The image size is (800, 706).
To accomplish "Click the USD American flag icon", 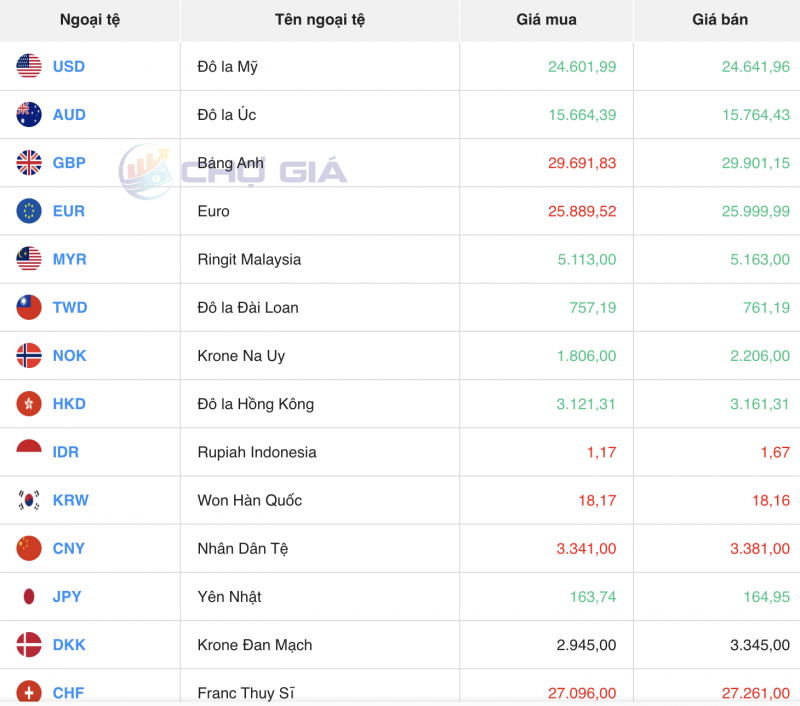I will click(x=27, y=67).
